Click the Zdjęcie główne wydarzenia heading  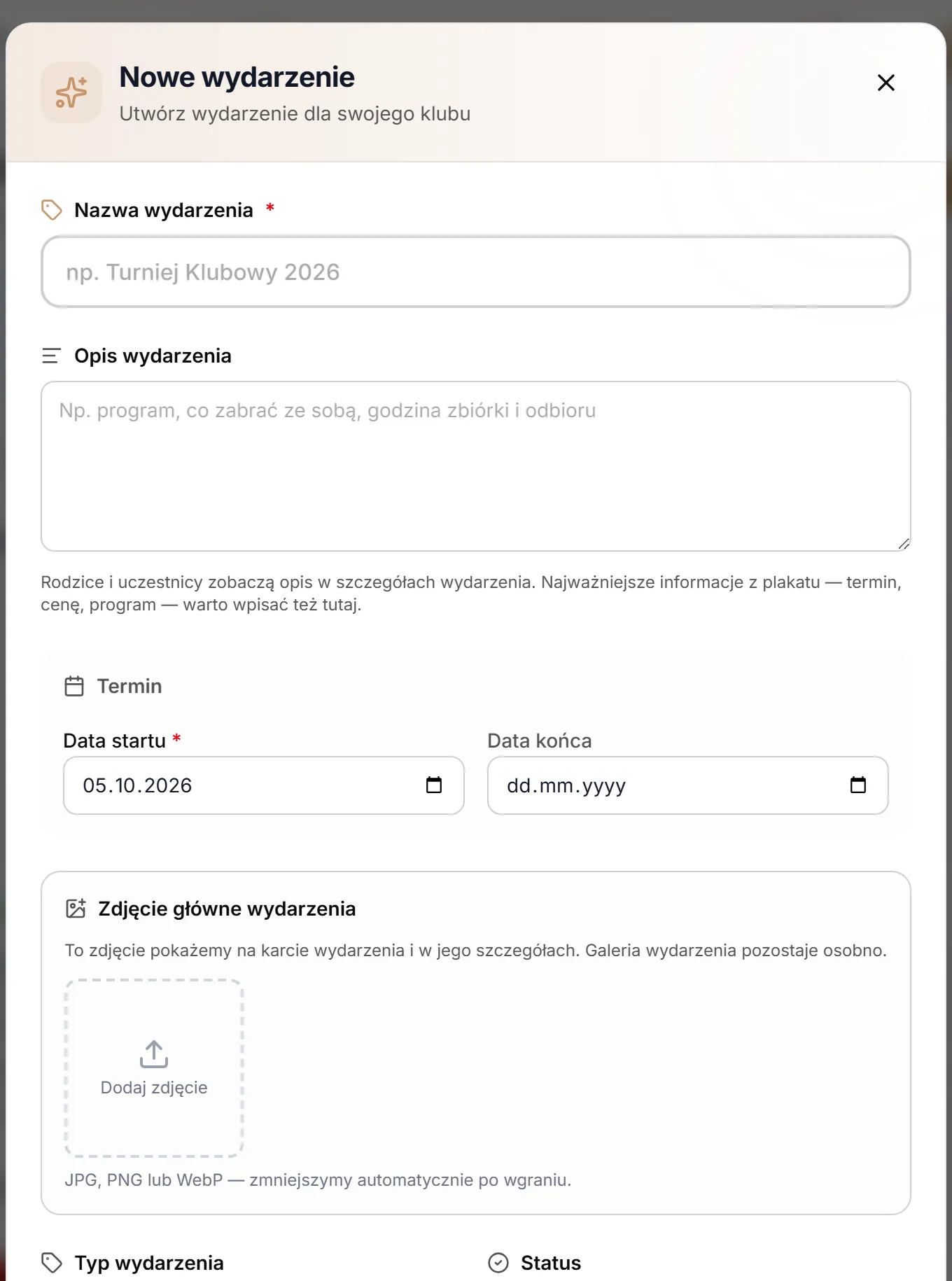pyautogui.click(x=227, y=909)
